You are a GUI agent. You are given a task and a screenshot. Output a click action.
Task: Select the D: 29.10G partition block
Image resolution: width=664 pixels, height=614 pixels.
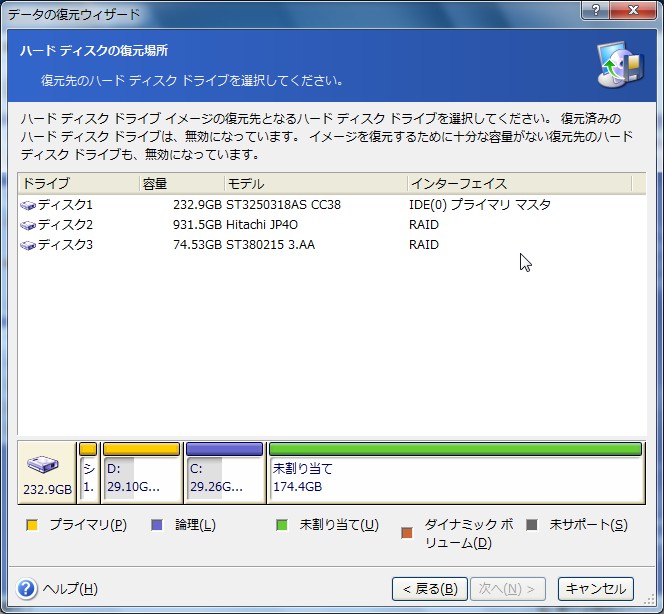tap(141, 473)
